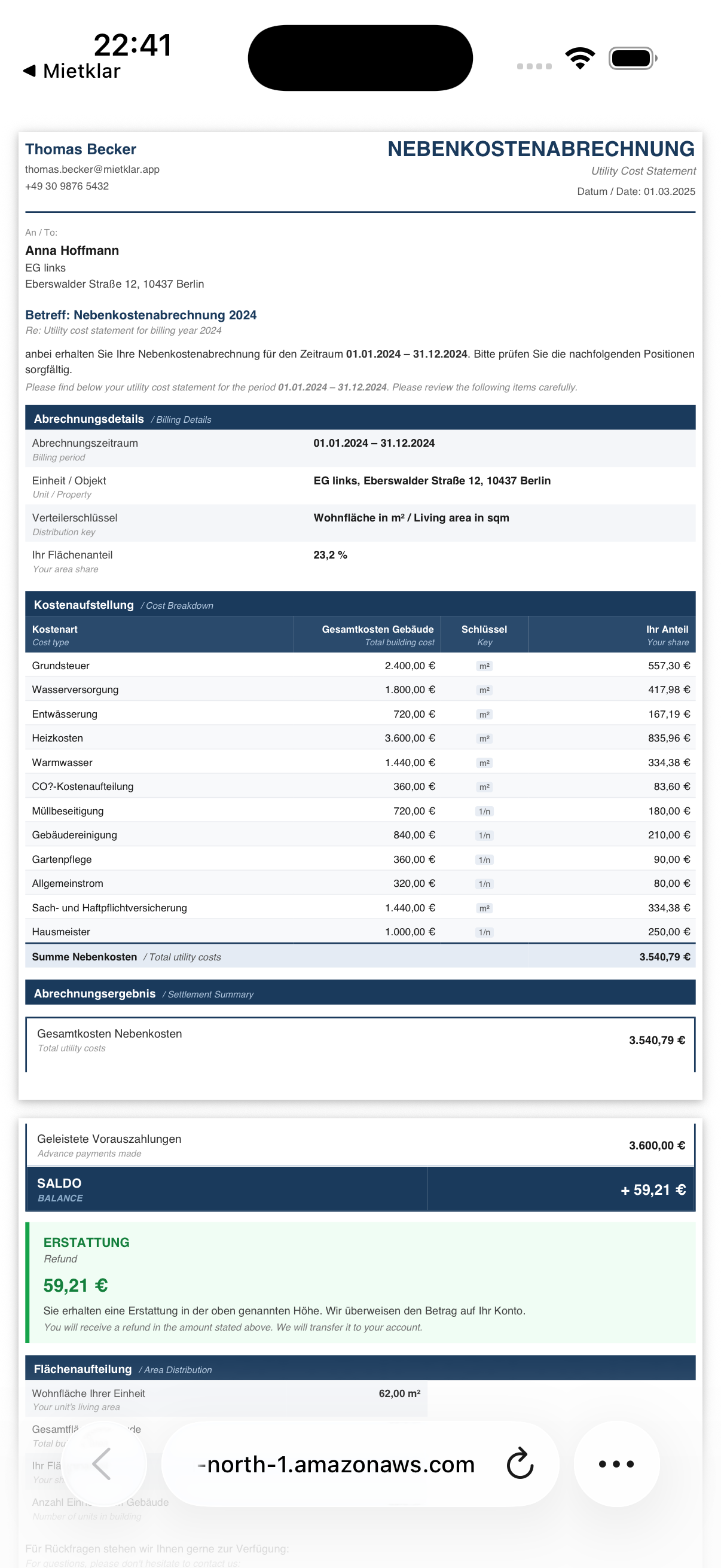The width and height of the screenshot is (721, 1568).
Task: Select Gebäudereinigung total 840,00 €
Action: [414, 834]
